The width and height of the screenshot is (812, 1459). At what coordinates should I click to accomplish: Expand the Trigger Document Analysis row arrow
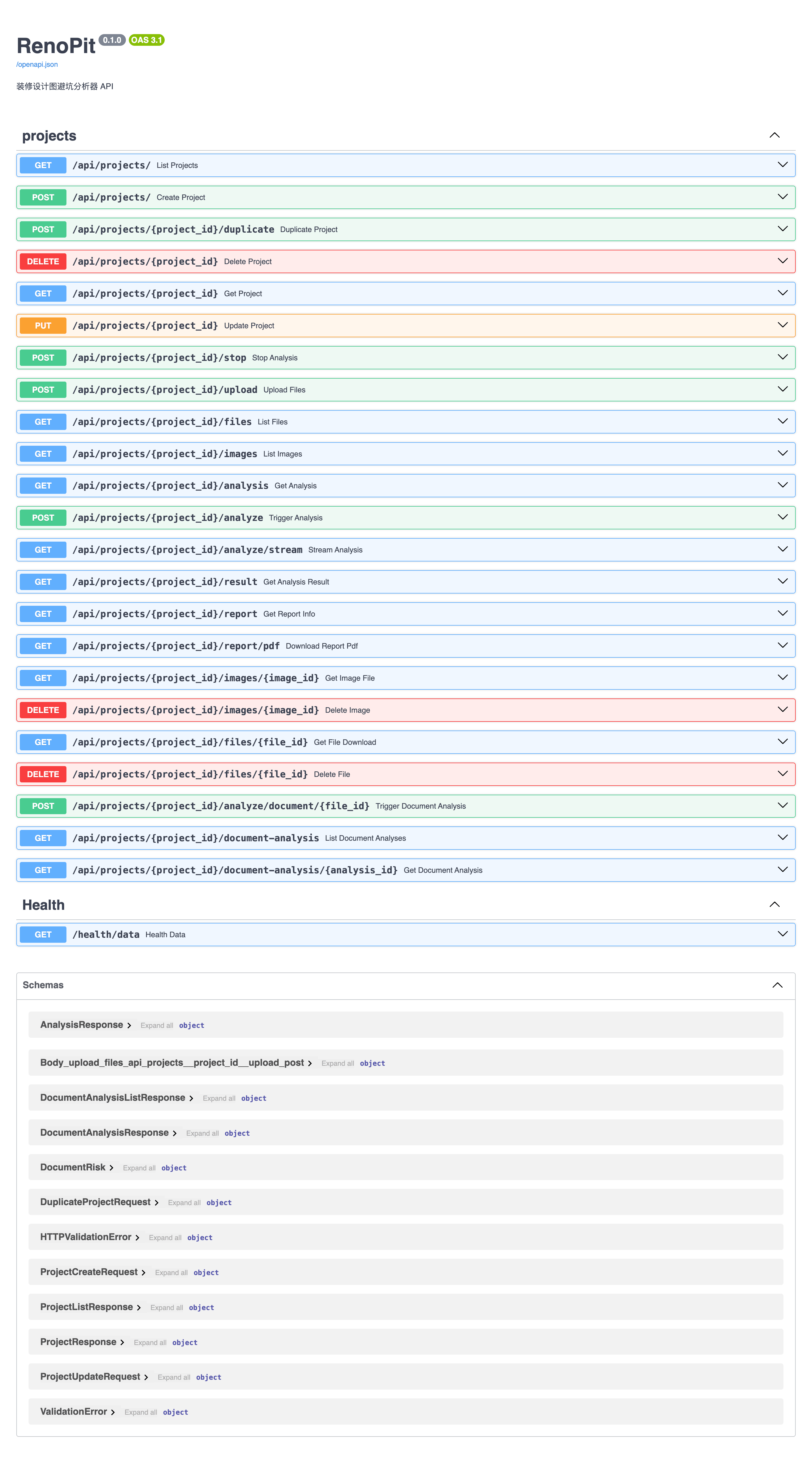coord(783,806)
